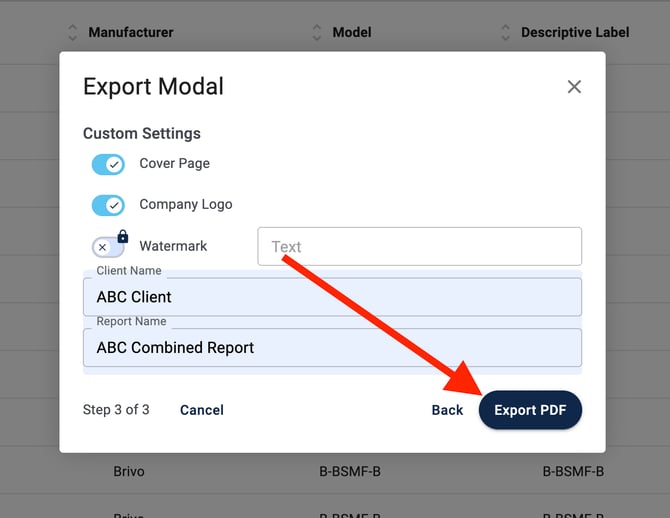Enable the Watermark toggle switch

(x=107, y=247)
